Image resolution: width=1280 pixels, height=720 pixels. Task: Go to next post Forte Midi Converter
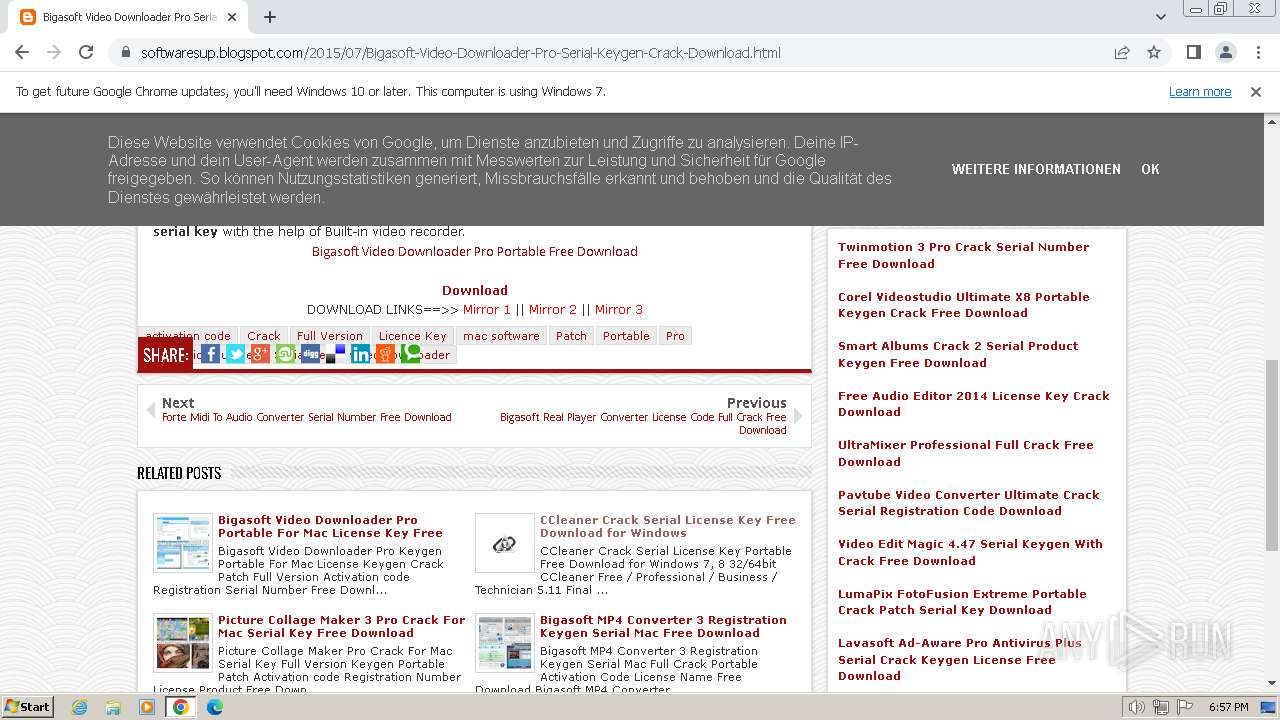tap(307, 418)
